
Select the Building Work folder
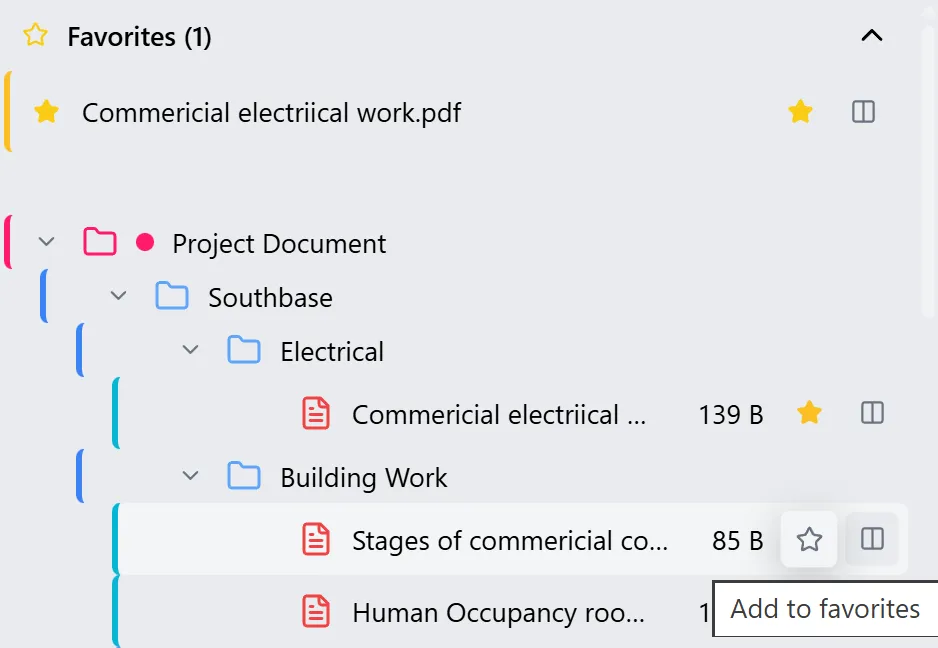tap(363, 478)
